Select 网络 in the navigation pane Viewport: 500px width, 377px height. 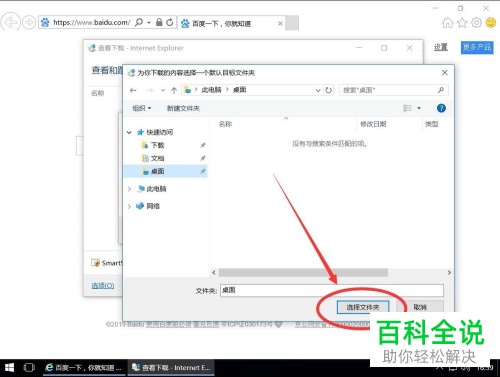click(153, 206)
